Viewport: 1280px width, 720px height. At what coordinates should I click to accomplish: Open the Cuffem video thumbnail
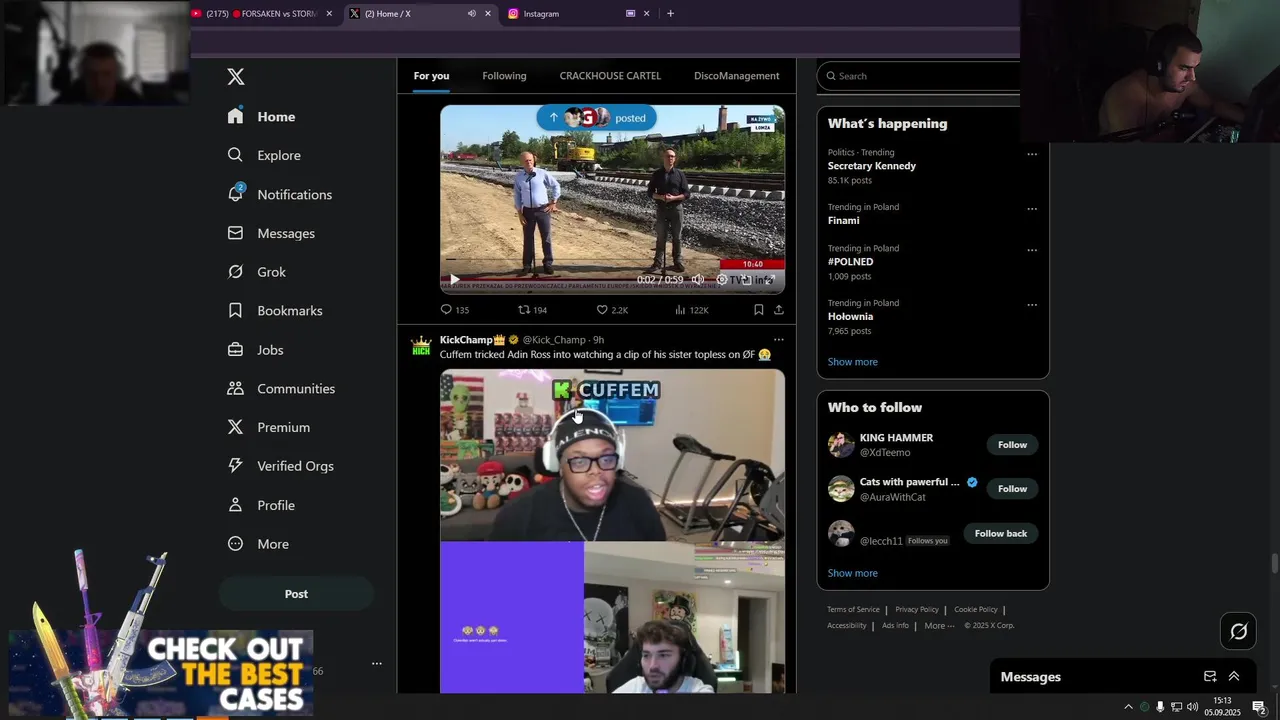[x=612, y=531]
